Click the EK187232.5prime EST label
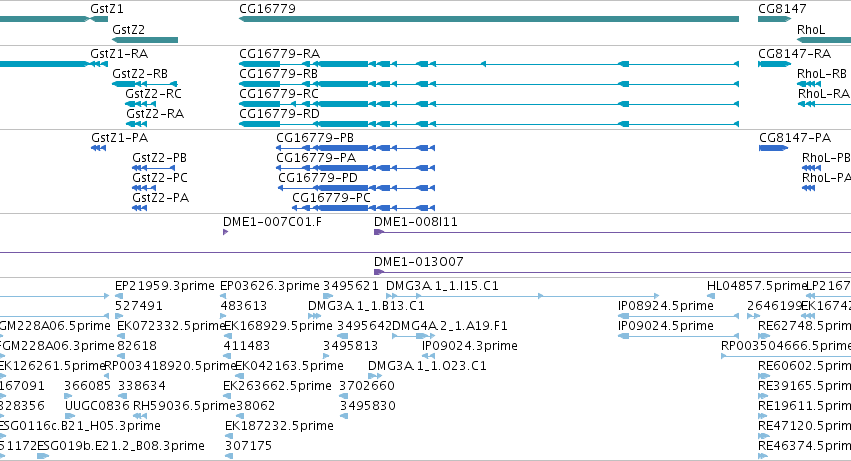 280,426
